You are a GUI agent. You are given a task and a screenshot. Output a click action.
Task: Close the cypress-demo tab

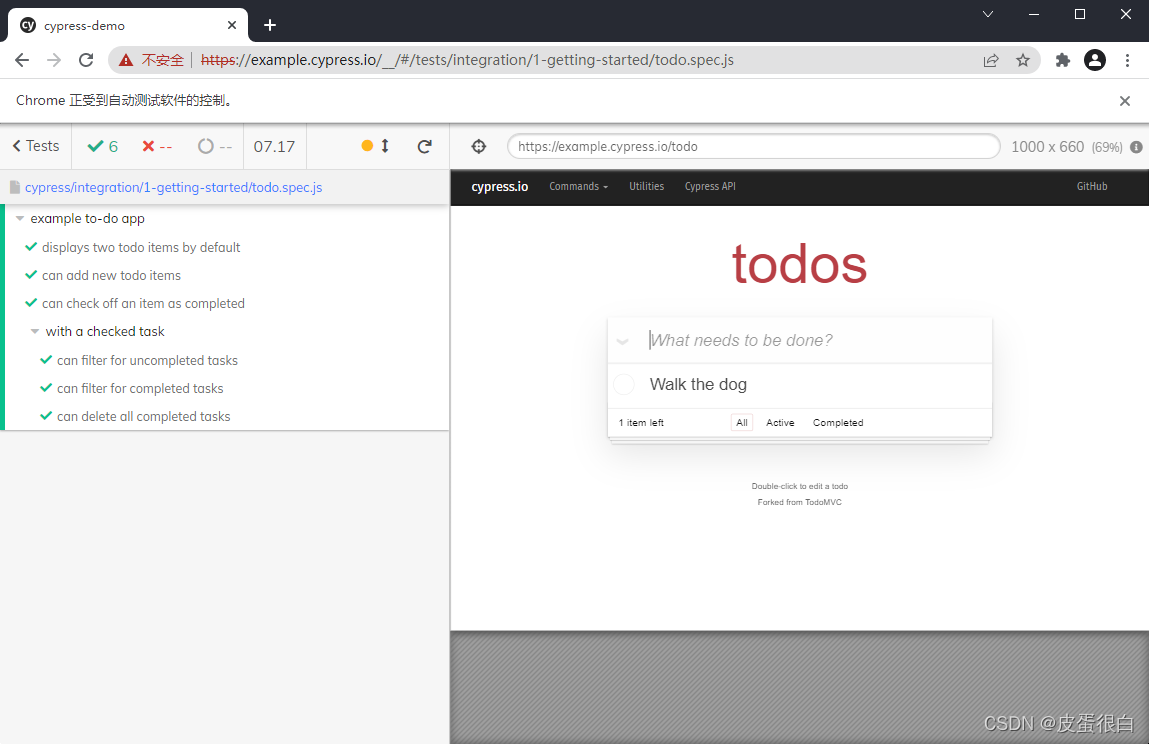coord(232,25)
